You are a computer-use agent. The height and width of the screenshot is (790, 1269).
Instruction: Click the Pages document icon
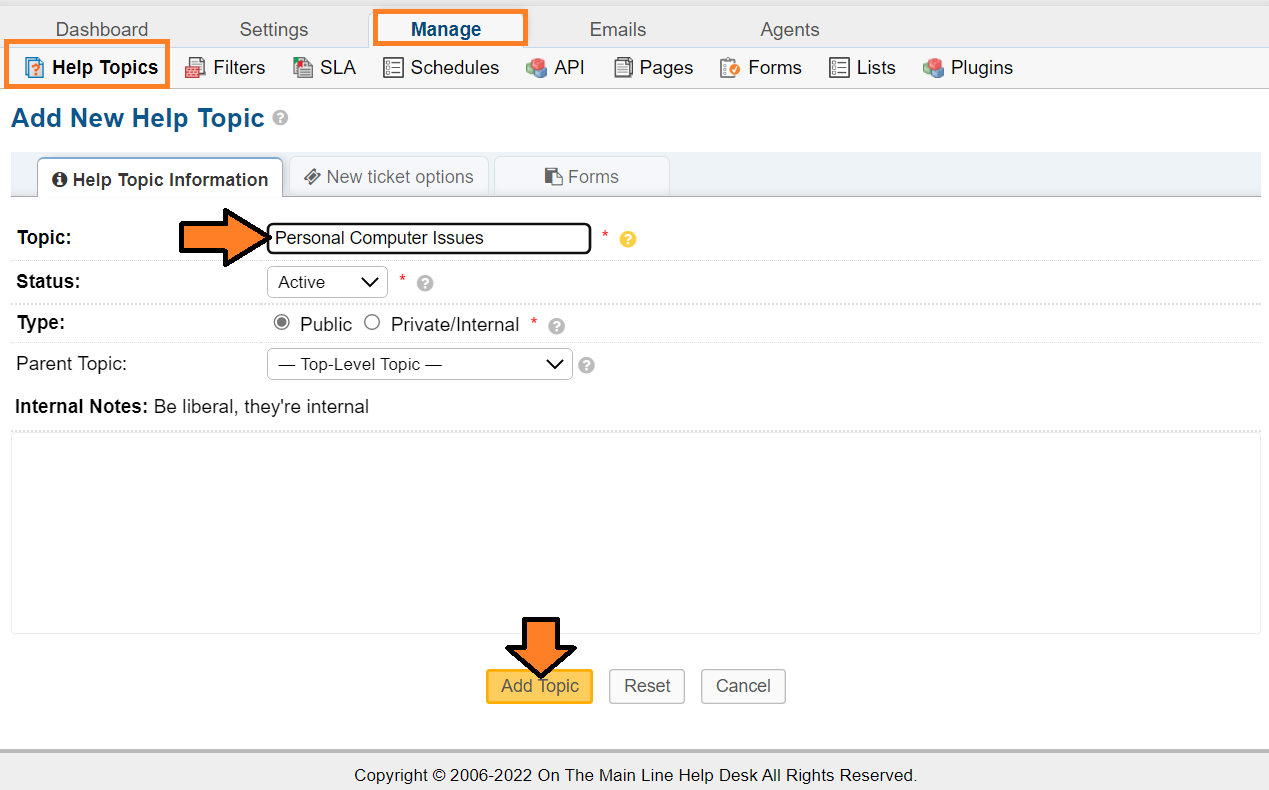click(623, 68)
